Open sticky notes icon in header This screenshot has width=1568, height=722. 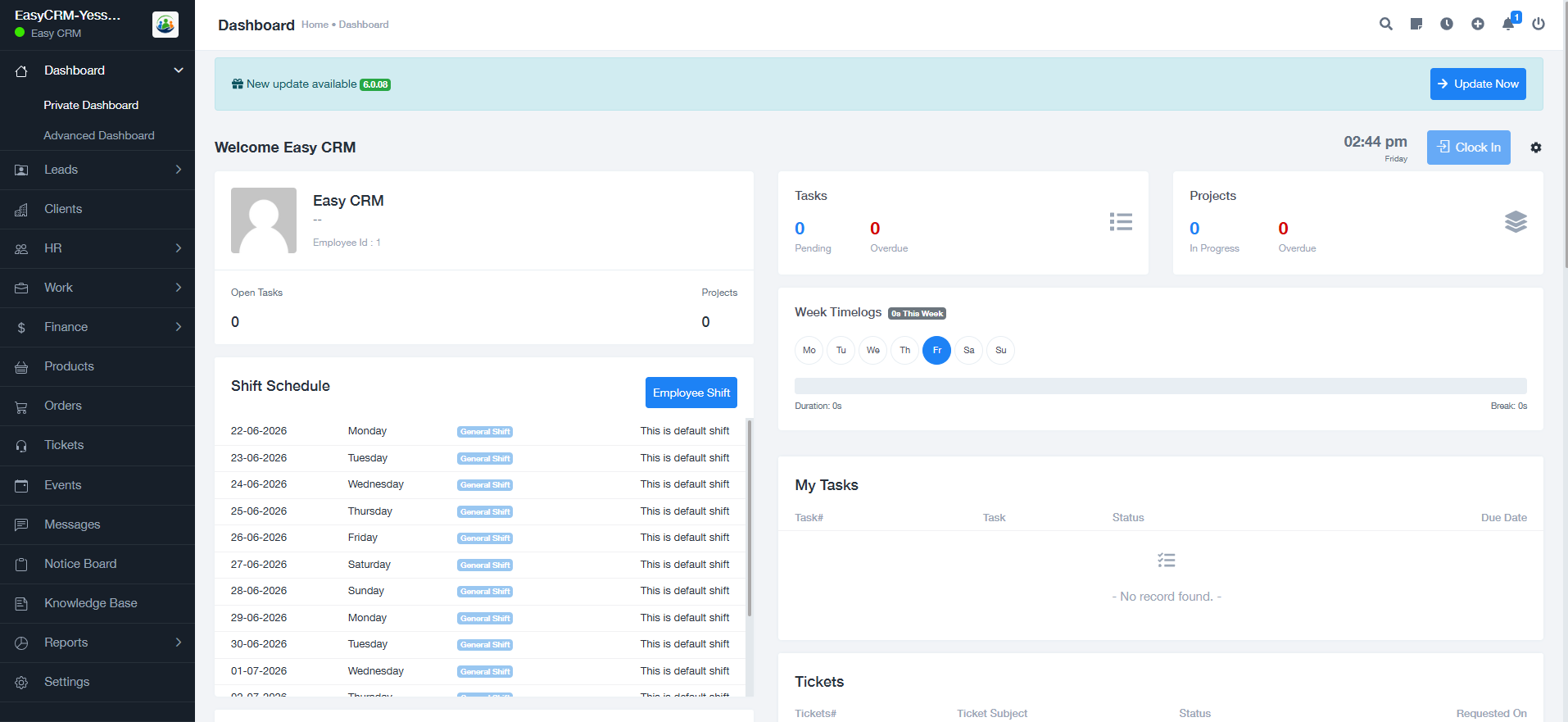(1416, 24)
